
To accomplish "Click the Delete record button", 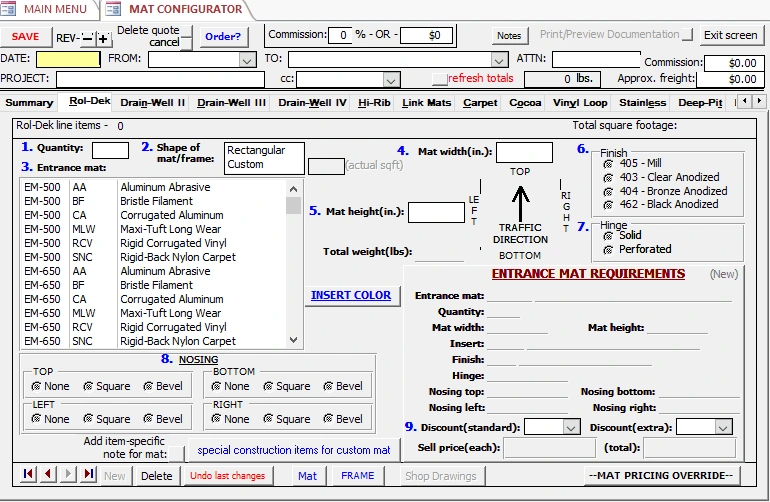I will pos(157,475).
